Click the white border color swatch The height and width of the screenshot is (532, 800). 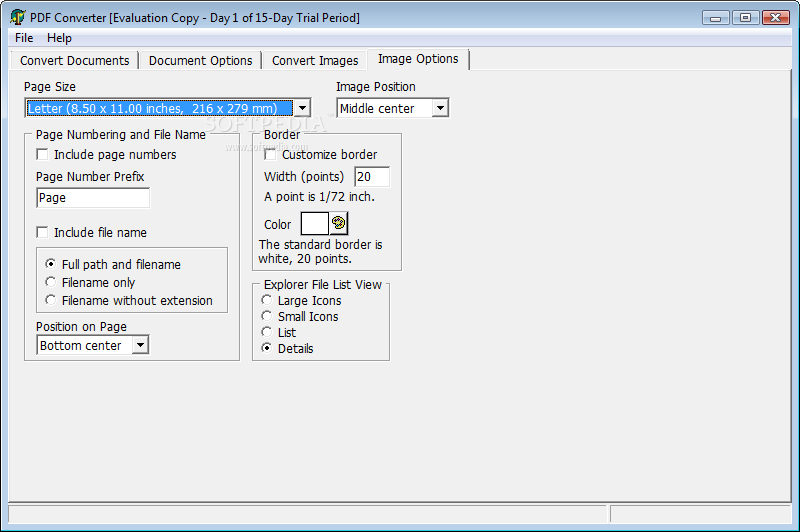coord(315,223)
